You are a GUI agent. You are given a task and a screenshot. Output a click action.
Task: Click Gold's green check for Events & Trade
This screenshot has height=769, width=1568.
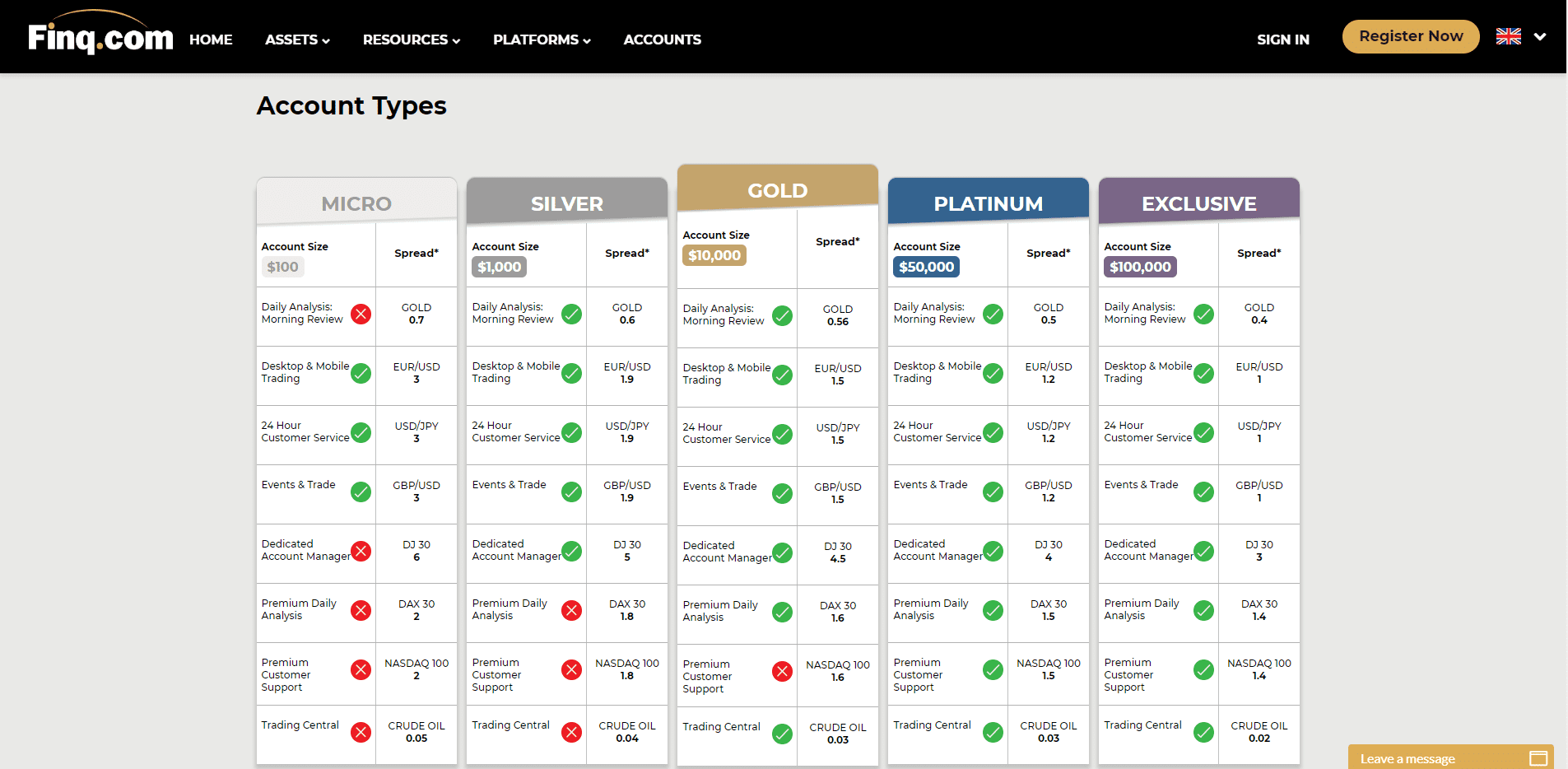click(x=782, y=493)
